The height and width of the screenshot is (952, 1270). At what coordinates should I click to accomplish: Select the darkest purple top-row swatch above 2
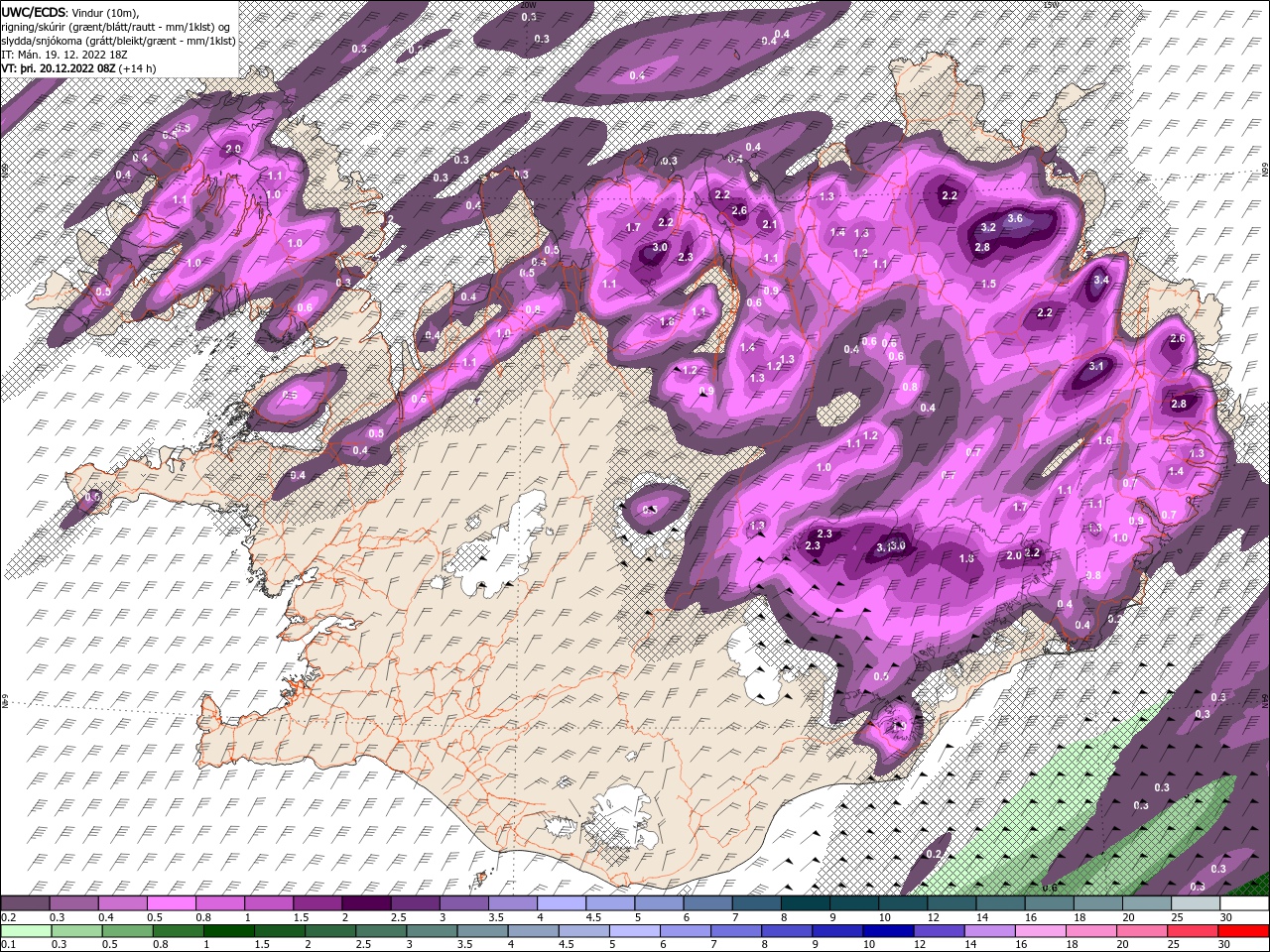(366, 903)
